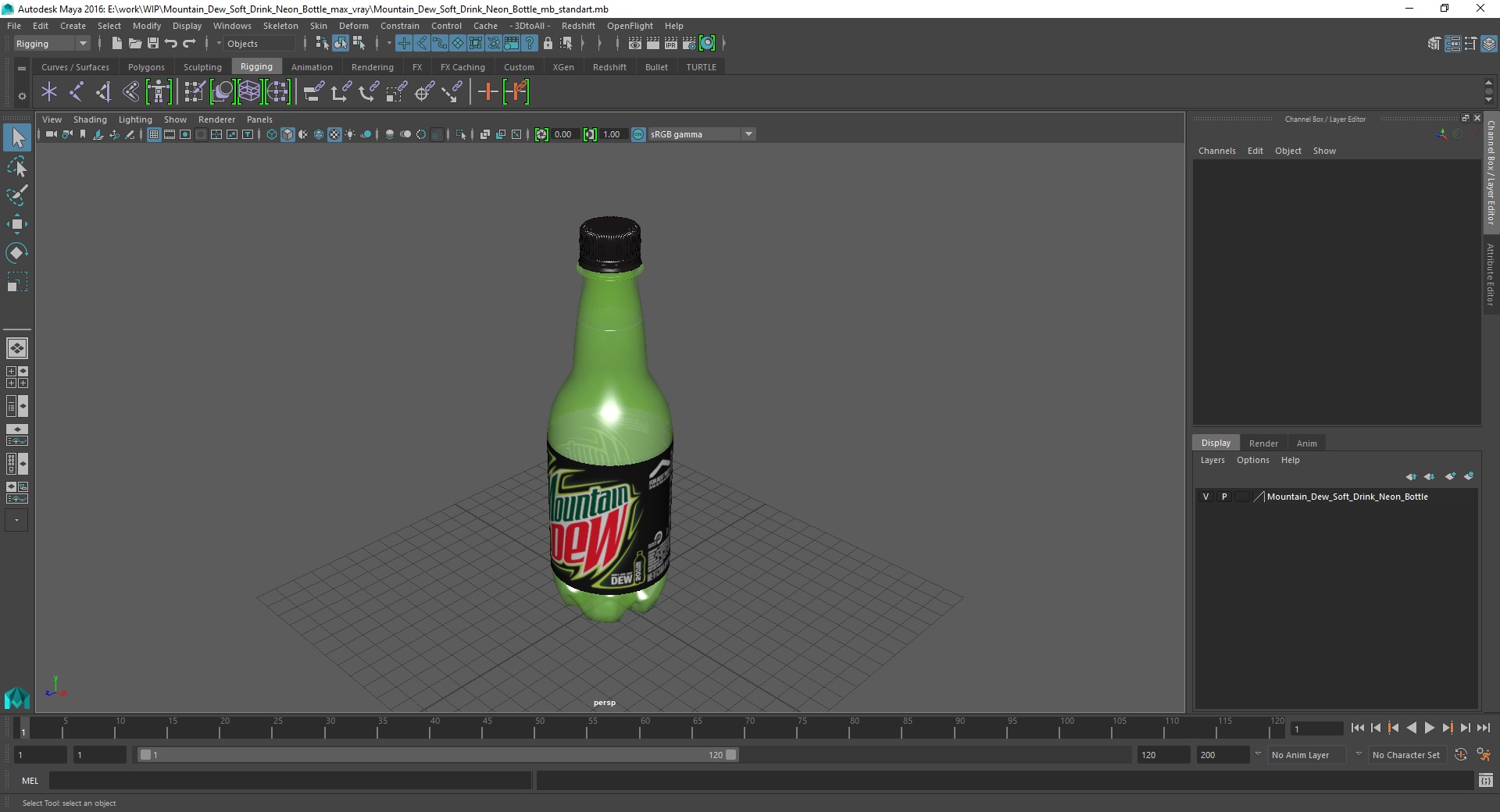Open the No Anim Layer dropdown
The width and height of the screenshot is (1500, 812).
(1307, 755)
